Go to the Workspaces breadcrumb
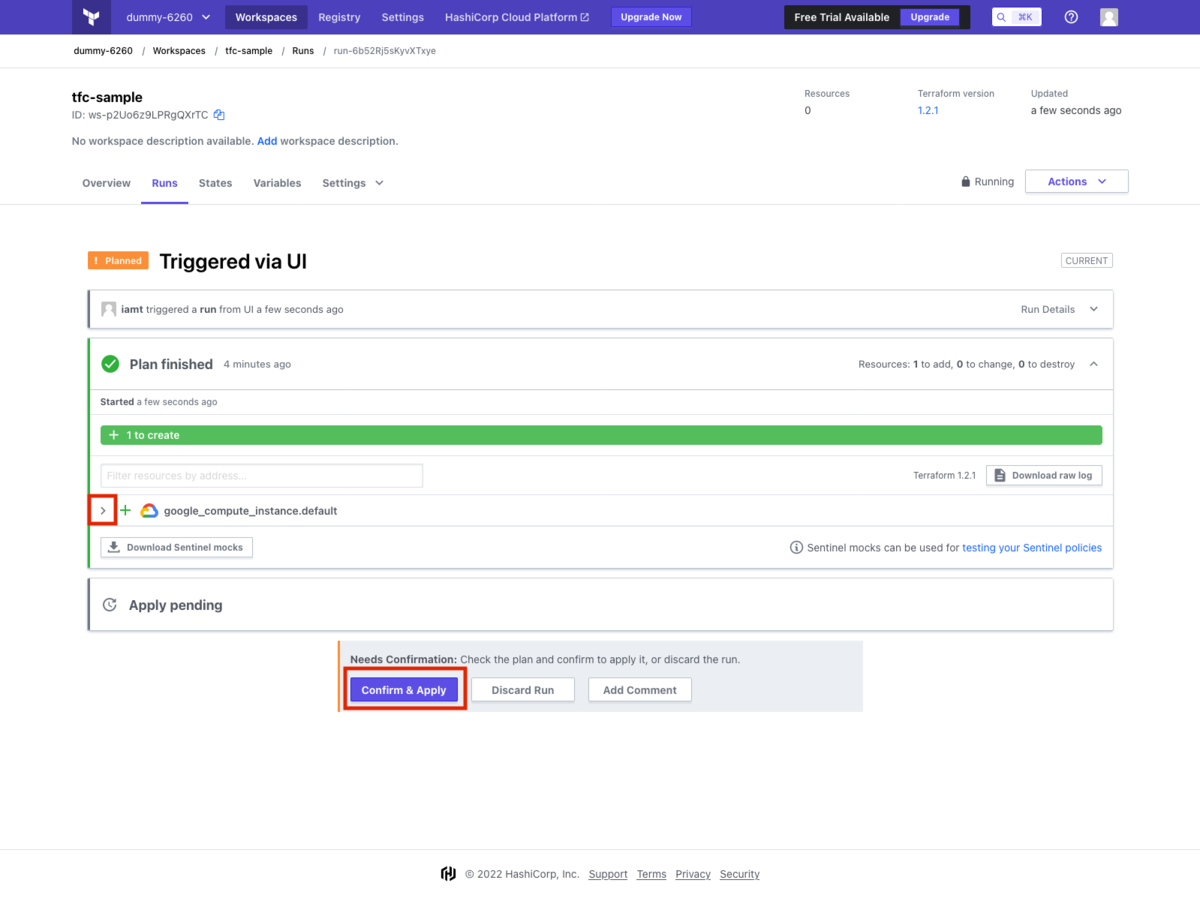The image size is (1200, 901). click(179, 51)
